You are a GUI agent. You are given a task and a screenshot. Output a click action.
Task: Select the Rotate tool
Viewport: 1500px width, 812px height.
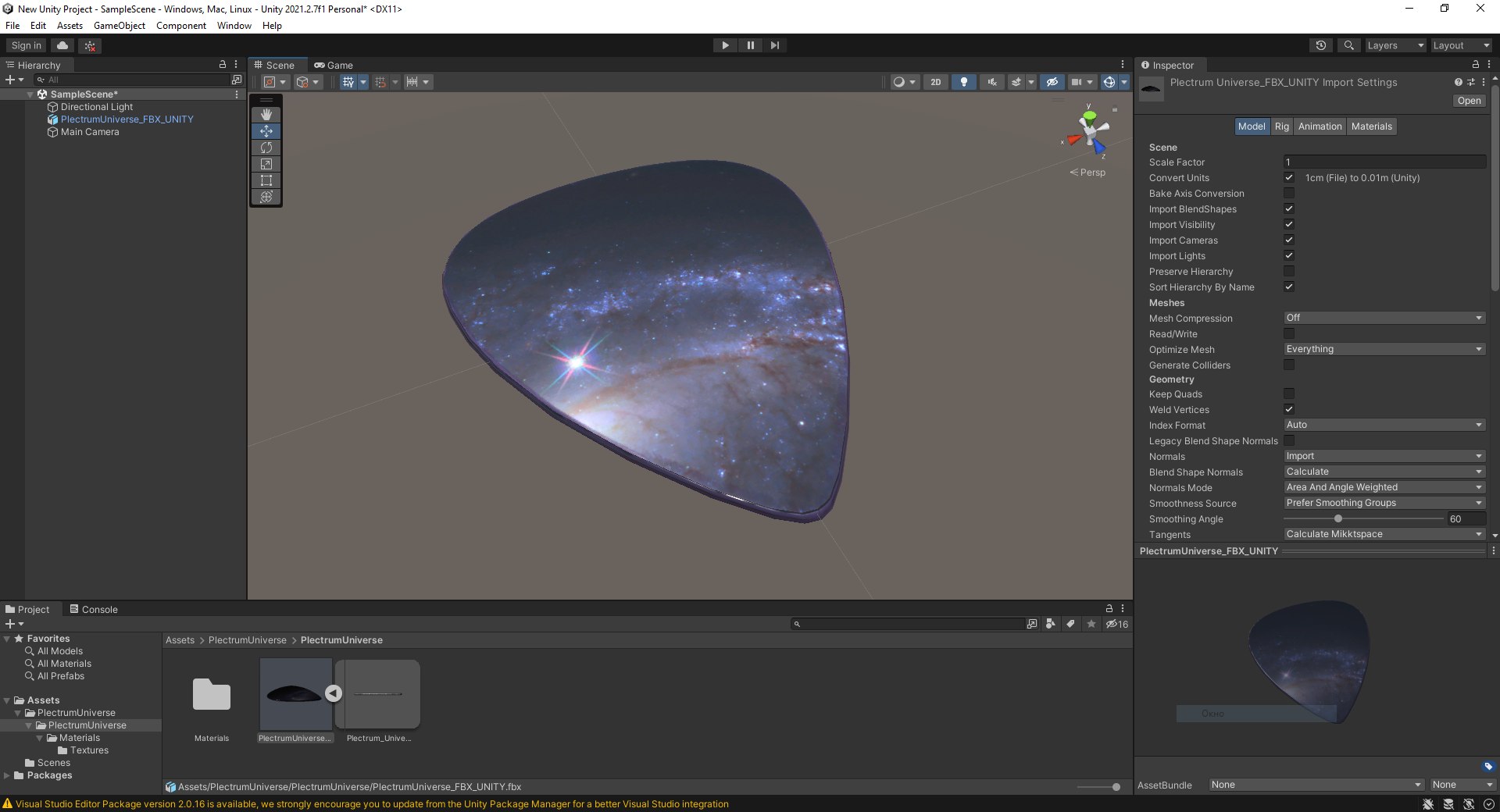(266, 148)
